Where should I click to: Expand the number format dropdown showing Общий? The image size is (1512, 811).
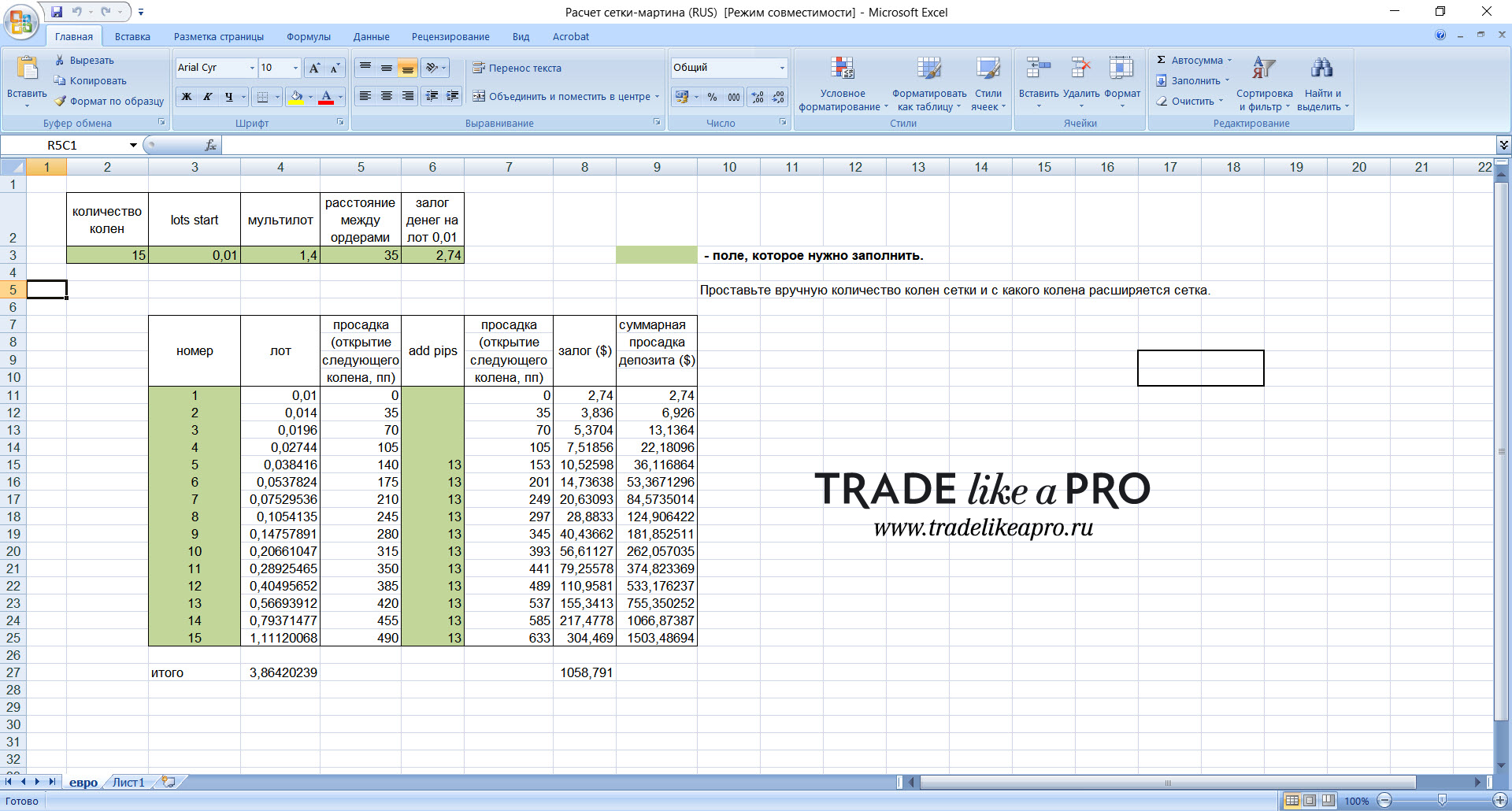[x=782, y=68]
